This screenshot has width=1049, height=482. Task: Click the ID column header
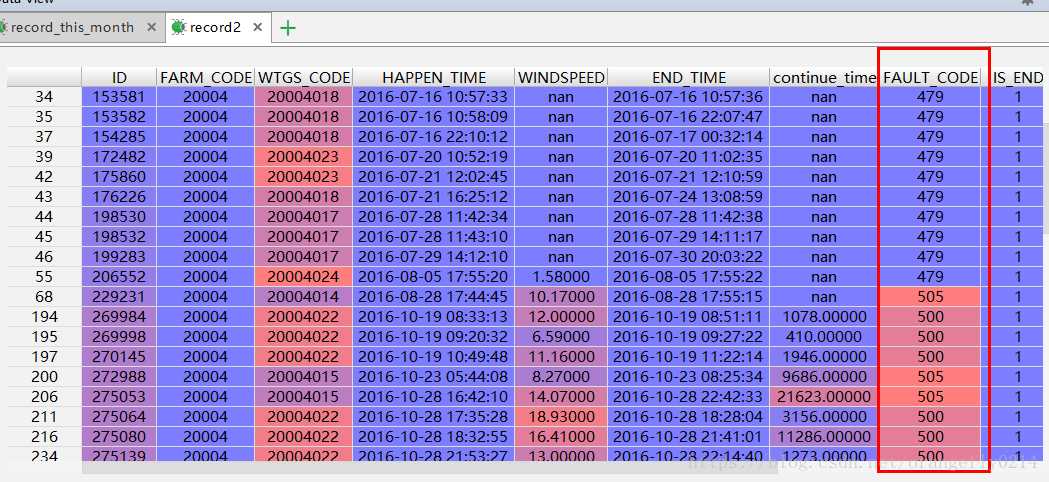point(119,77)
